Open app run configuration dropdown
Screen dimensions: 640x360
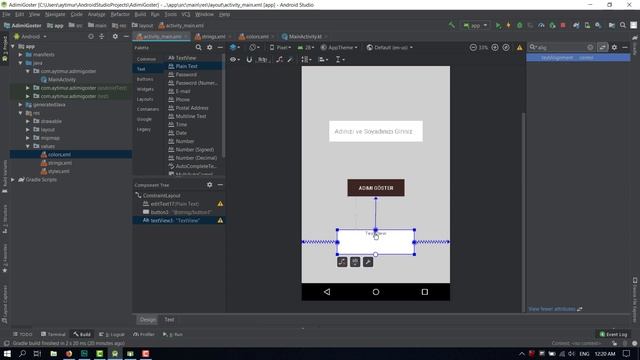point(475,25)
